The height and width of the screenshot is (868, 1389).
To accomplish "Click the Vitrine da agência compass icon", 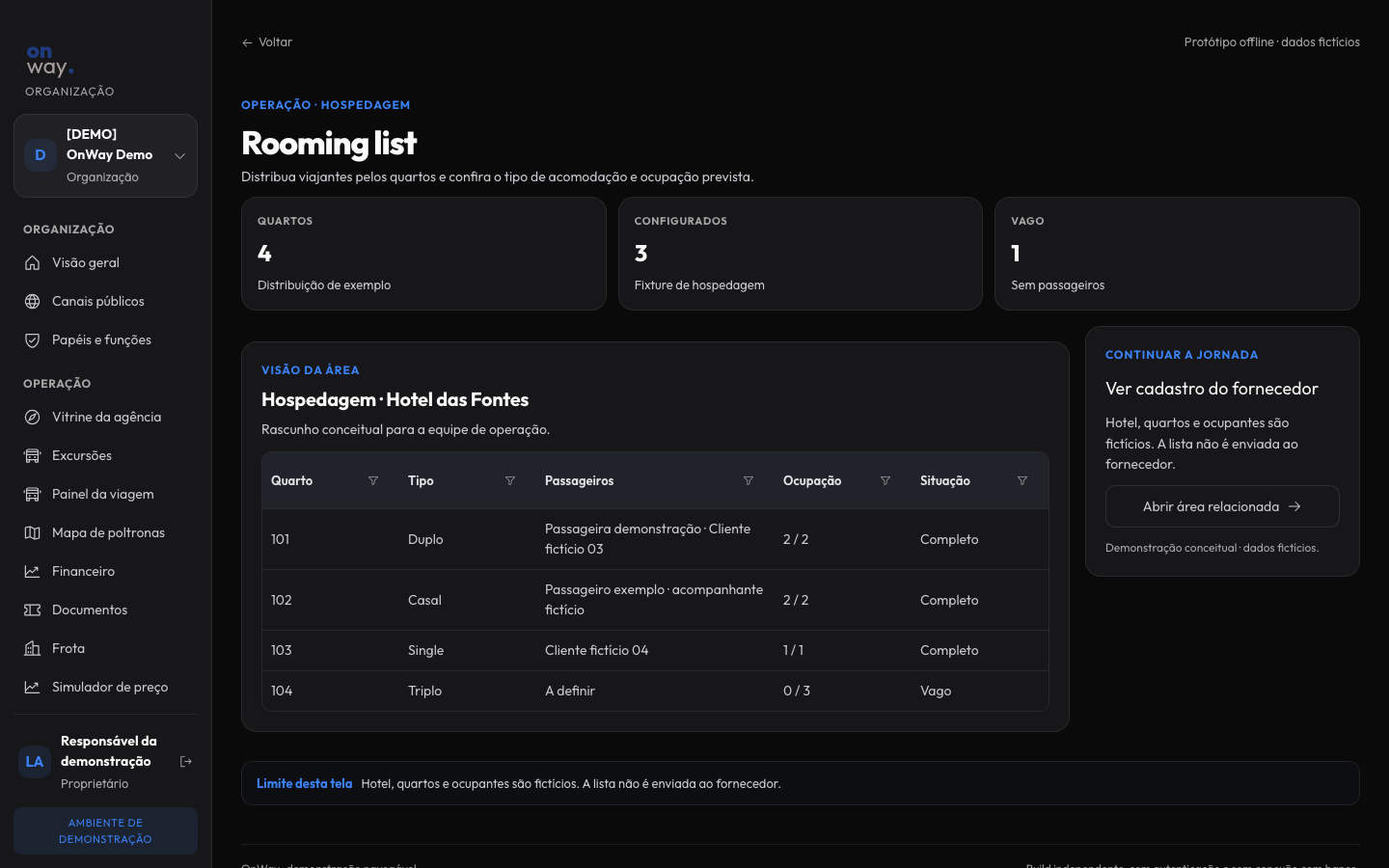I will pos(32,417).
